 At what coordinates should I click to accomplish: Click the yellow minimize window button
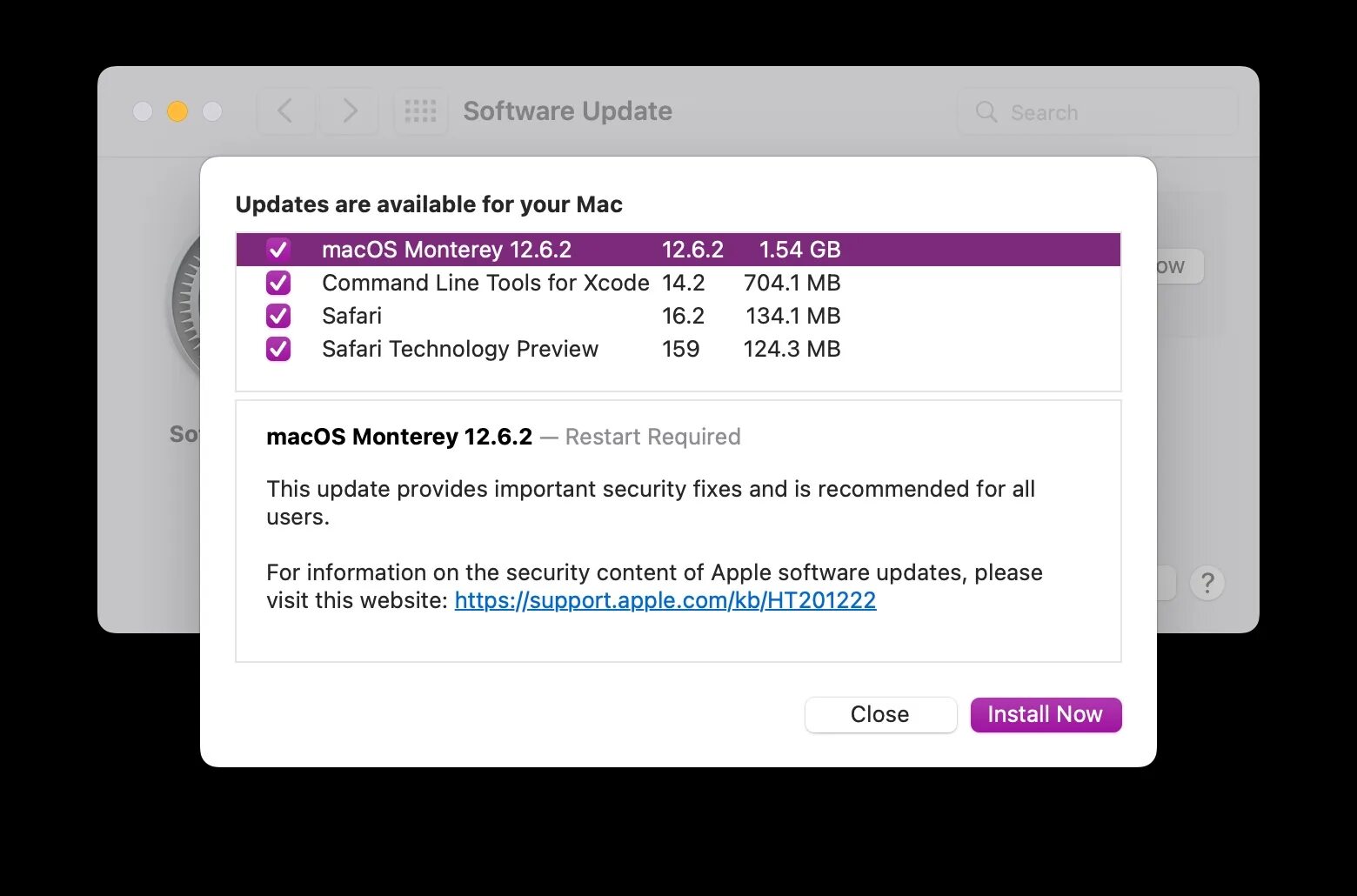(x=177, y=111)
